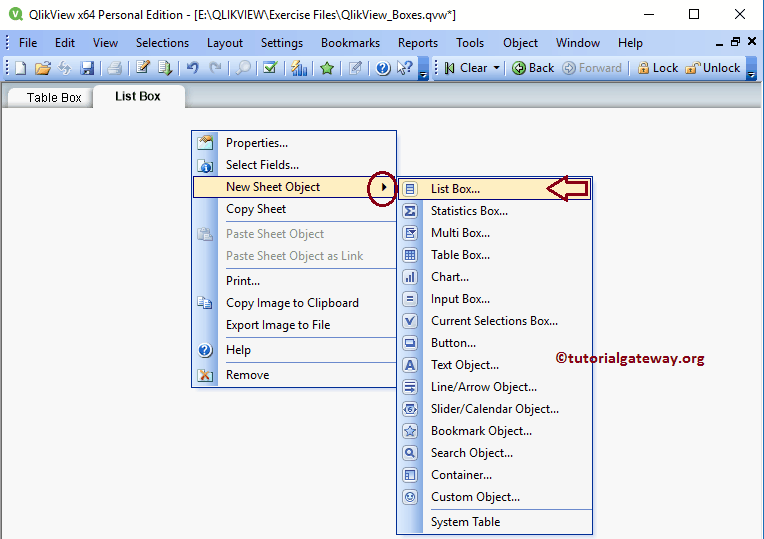
Task: Save the document with the floppy disk icon
Action: [87, 68]
